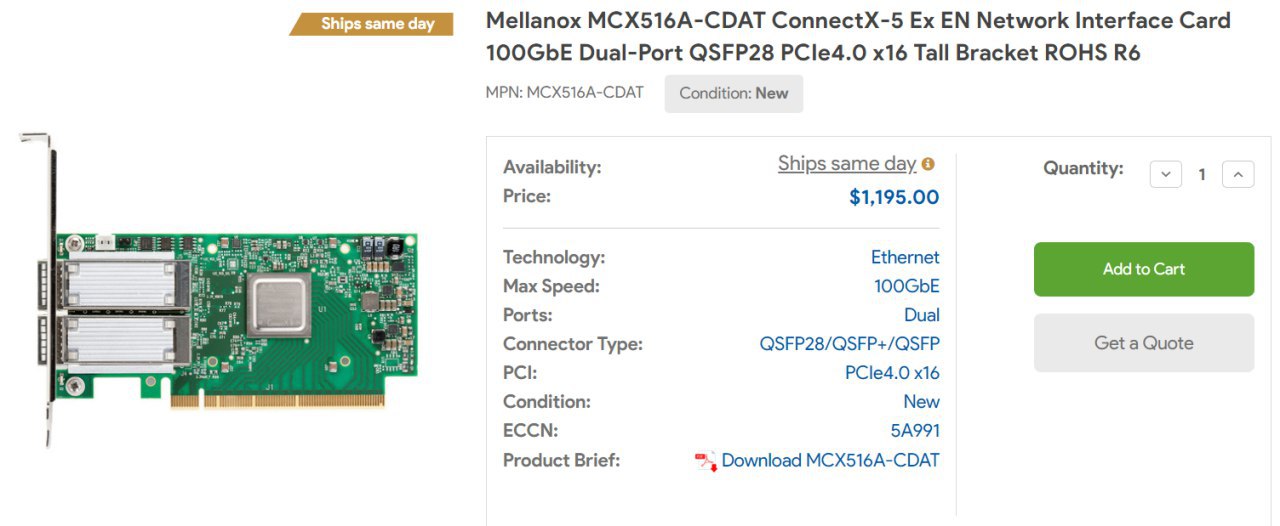Open the Download MCX516A-CDAT link

click(x=830, y=460)
